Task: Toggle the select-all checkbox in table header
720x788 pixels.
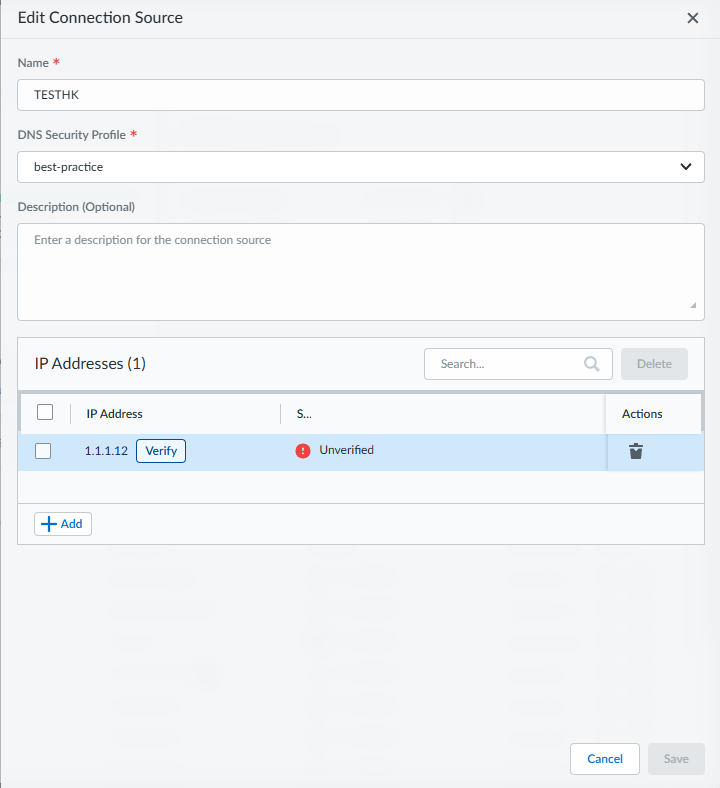Action: coord(44,412)
